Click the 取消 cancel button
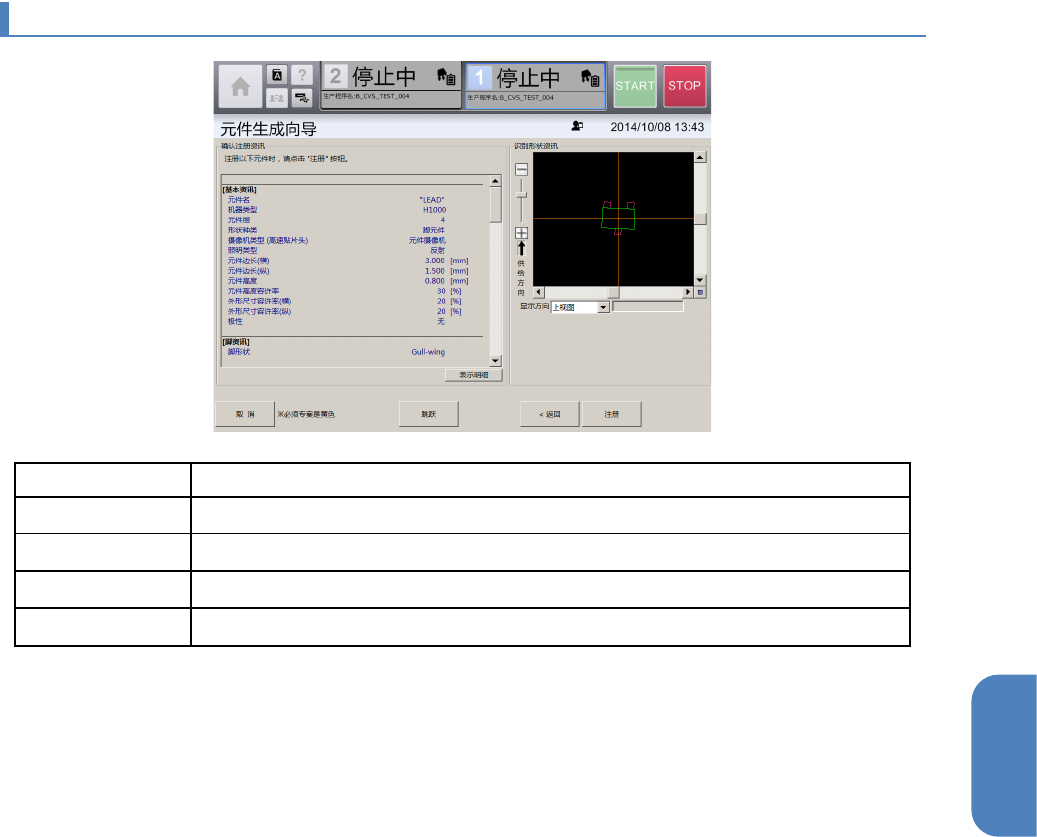This screenshot has height=837, width=1037. 244,414
